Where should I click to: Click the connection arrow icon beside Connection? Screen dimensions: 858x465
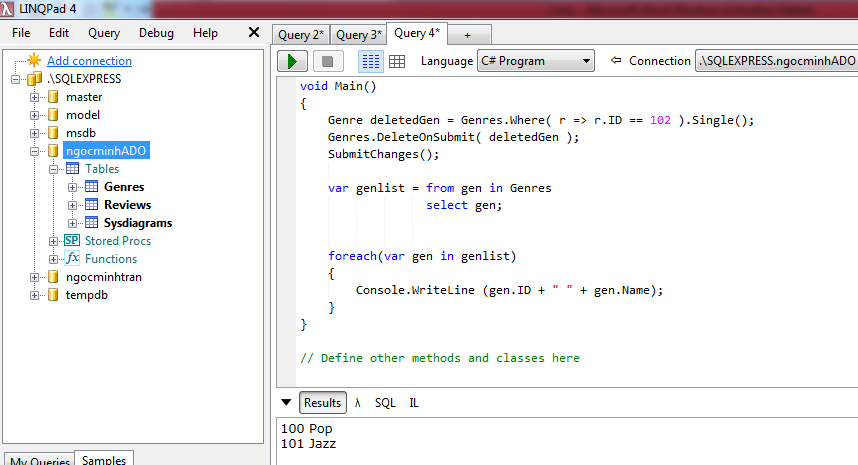tap(616, 60)
